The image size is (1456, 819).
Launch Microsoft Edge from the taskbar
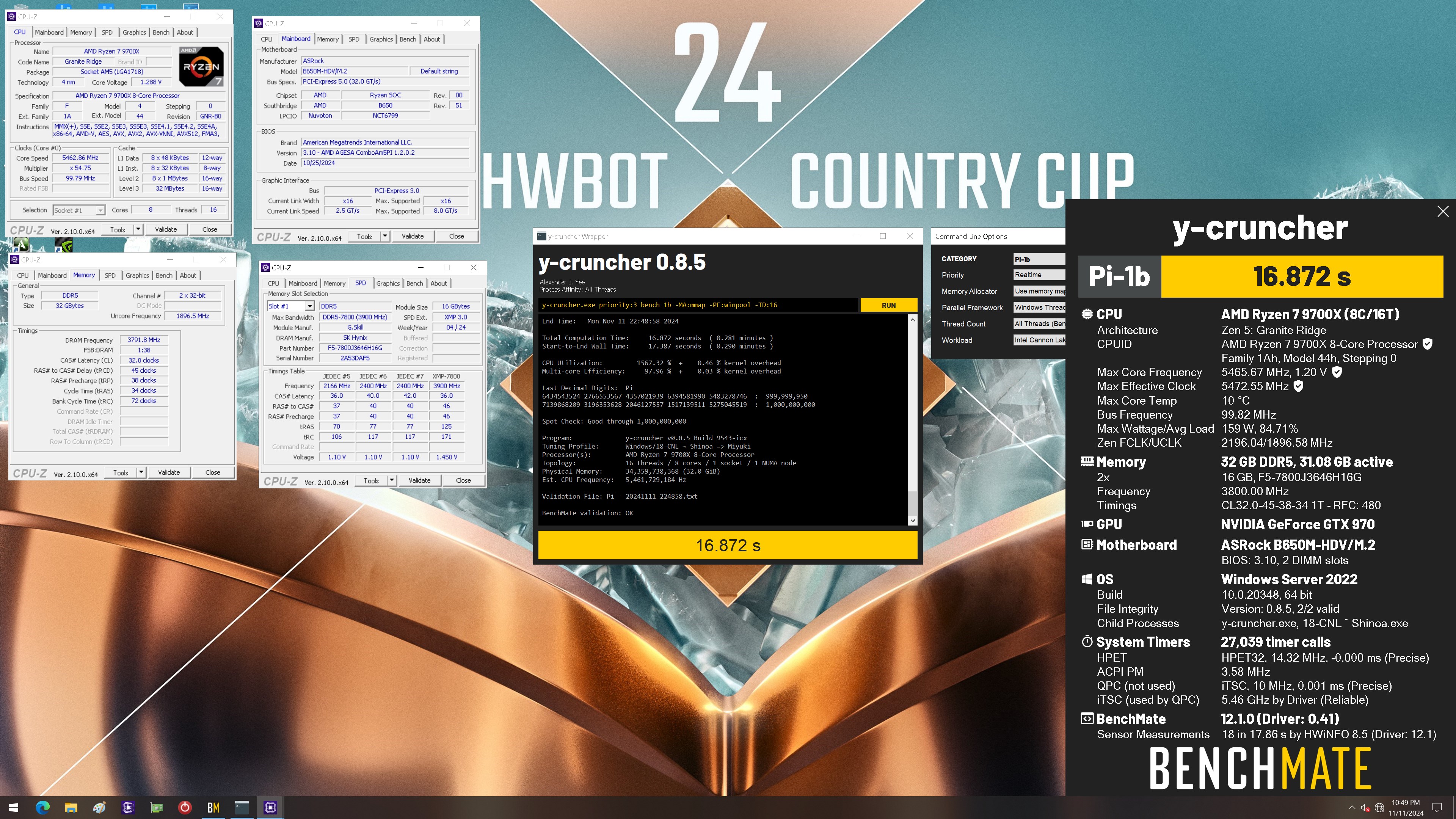point(42,808)
